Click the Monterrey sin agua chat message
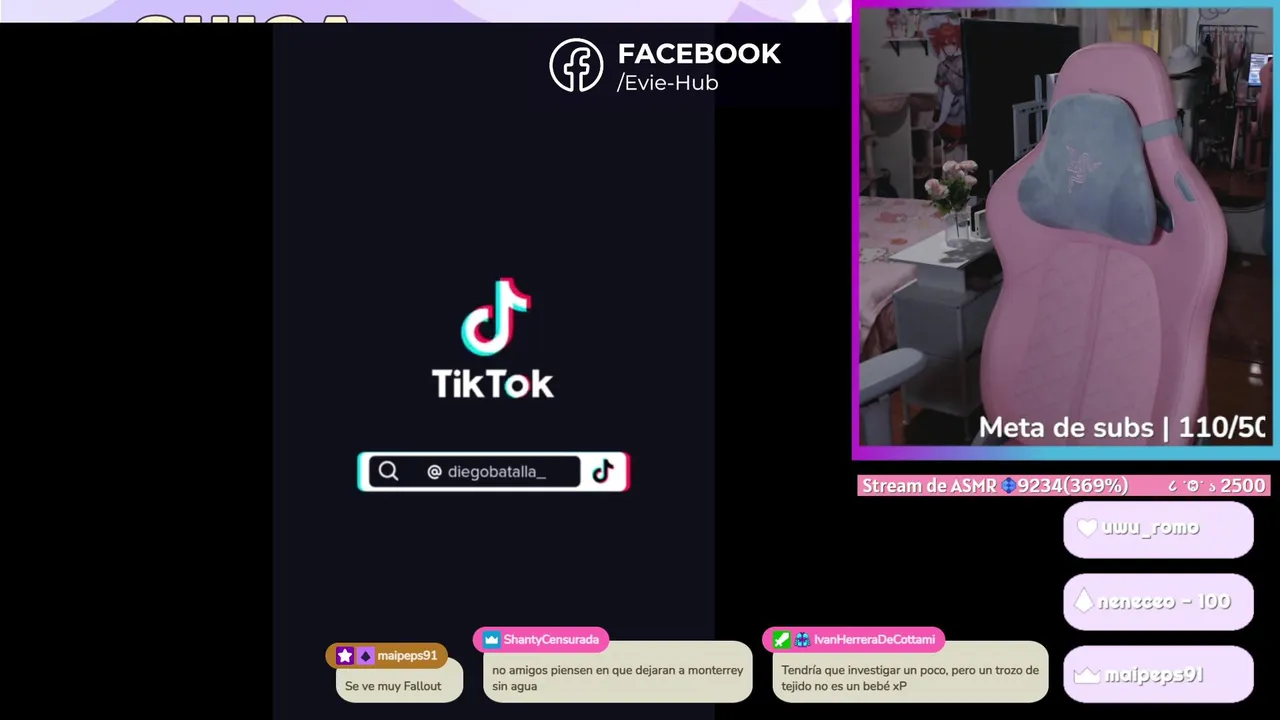Image resolution: width=1280 pixels, height=720 pixels. click(617, 678)
